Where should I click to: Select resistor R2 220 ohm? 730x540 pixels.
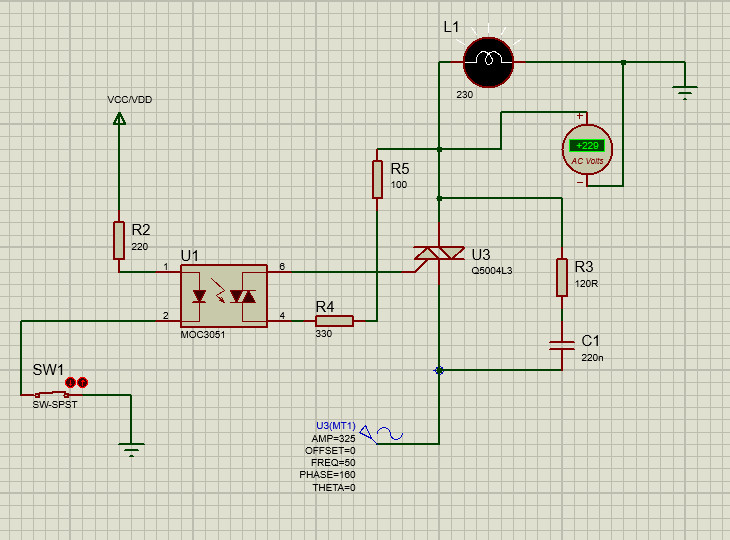[119, 240]
